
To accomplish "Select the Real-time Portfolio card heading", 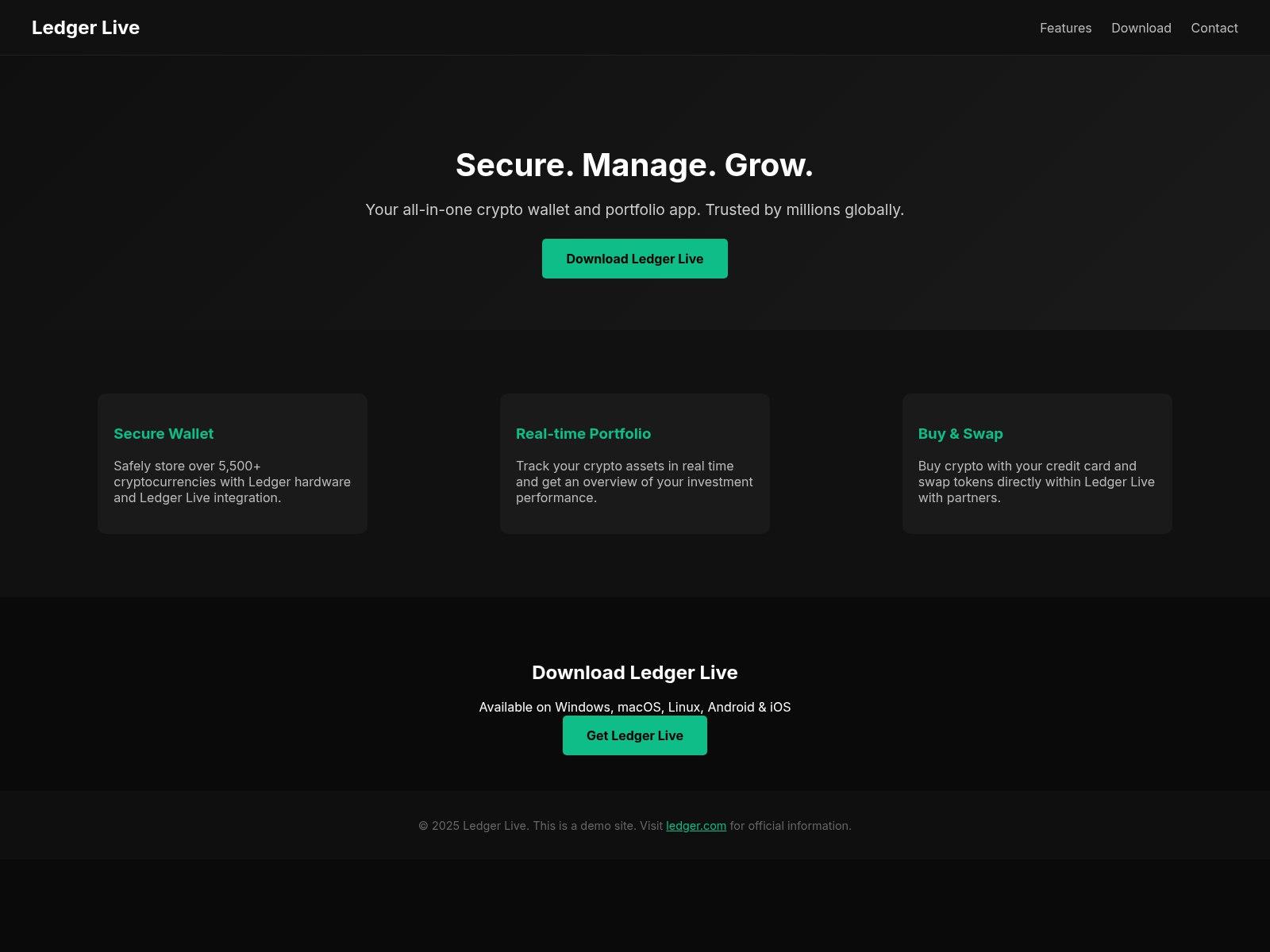I will pyautogui.click(x=583, y=434).
